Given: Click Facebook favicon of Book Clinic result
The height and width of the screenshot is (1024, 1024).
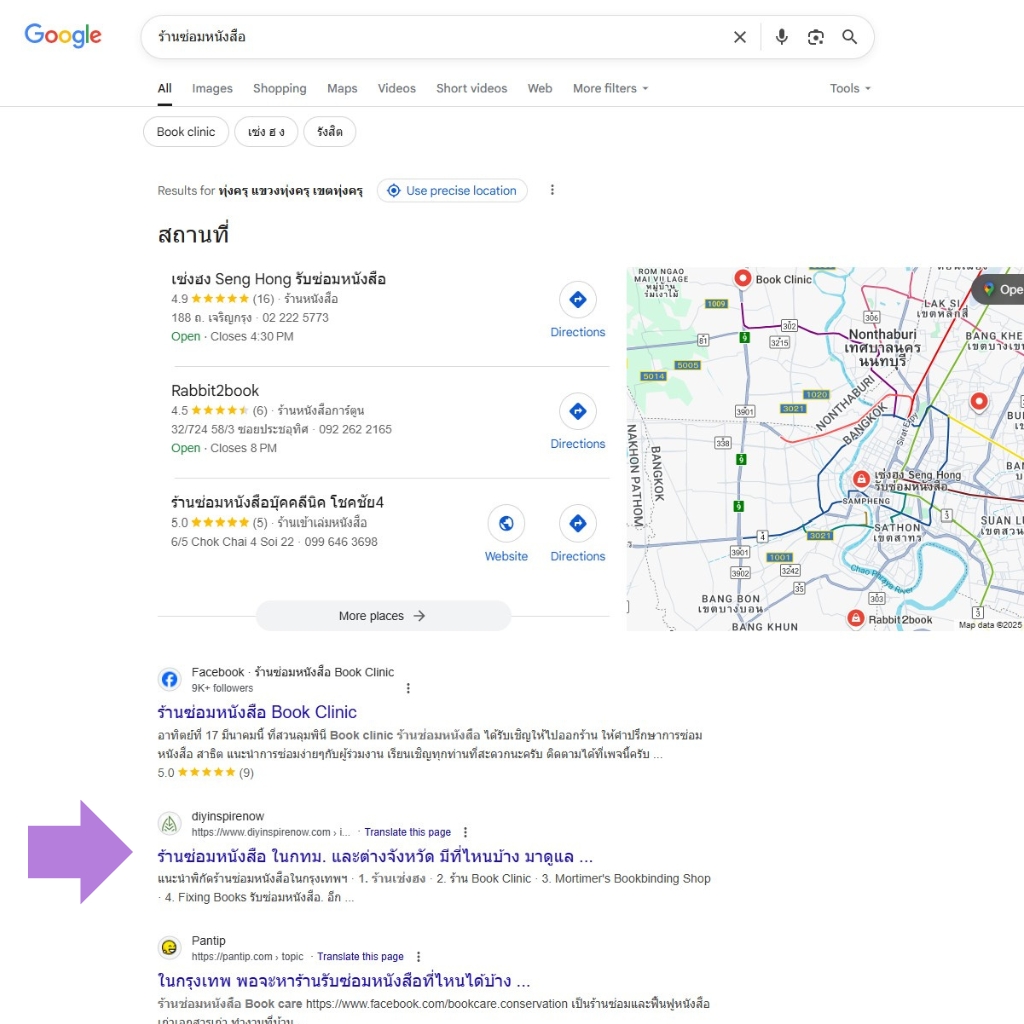Looking at the screenshot, I should [x=169, y=679].
